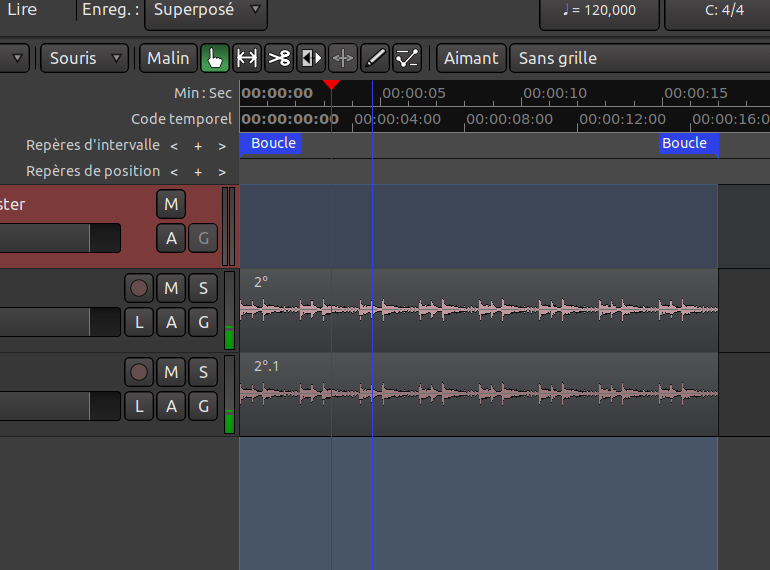Solo the 2°.1 track
This screenshot has height=570, width=770.
coord(203,373)
